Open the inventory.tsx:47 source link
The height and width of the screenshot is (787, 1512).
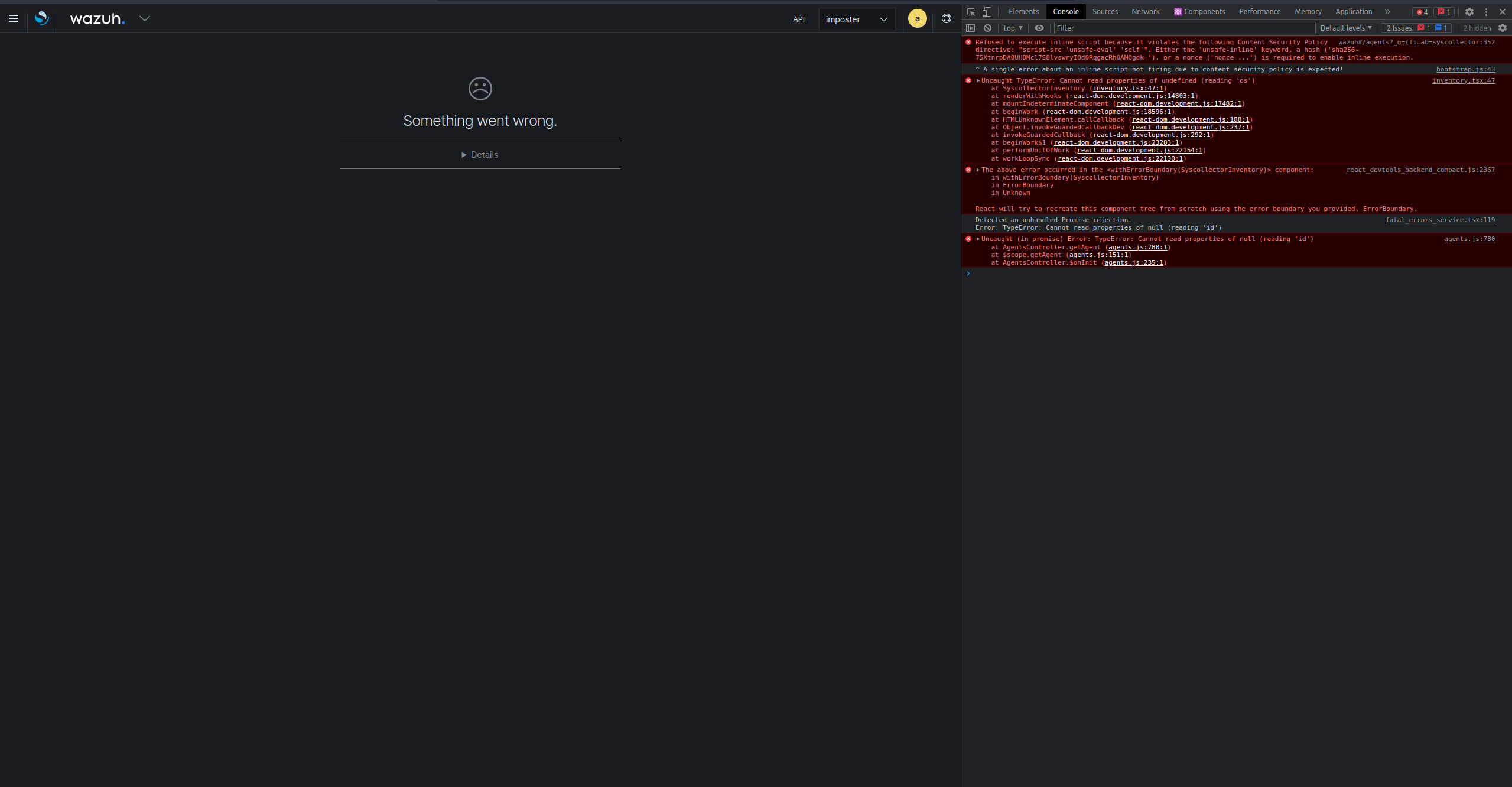[x=1464, y=80]
